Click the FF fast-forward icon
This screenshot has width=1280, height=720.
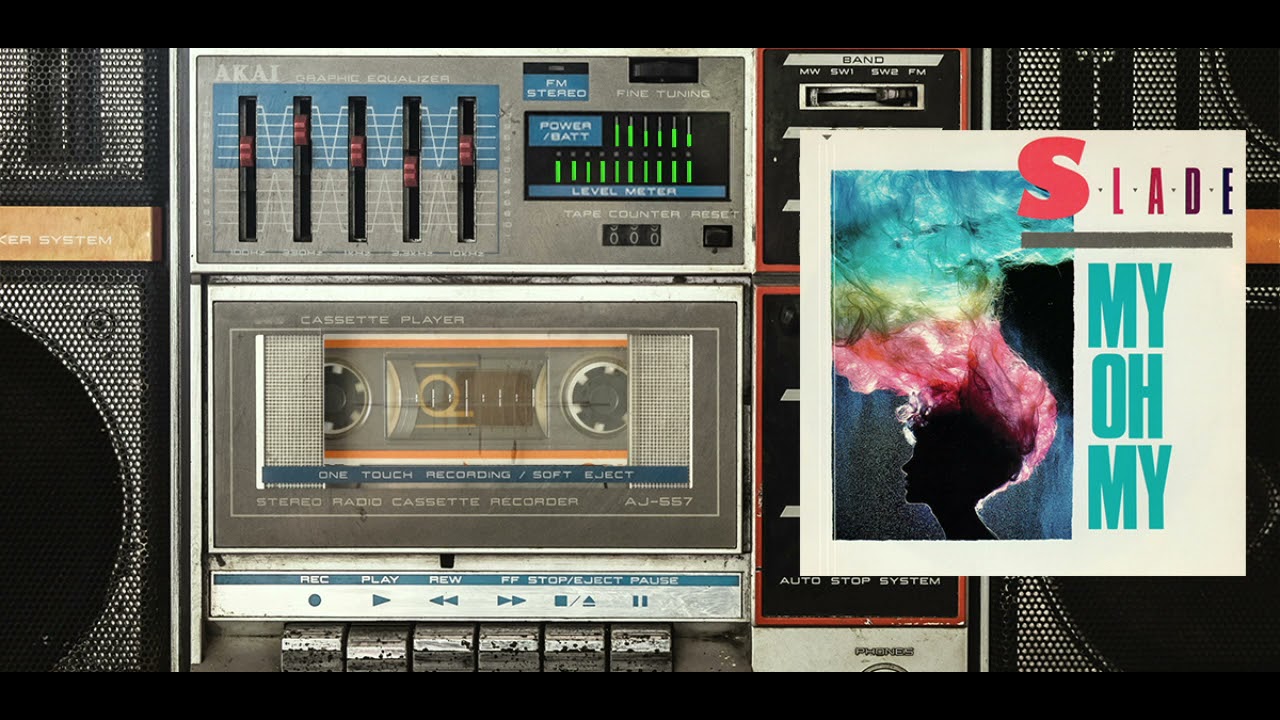[x=511, y=600]
